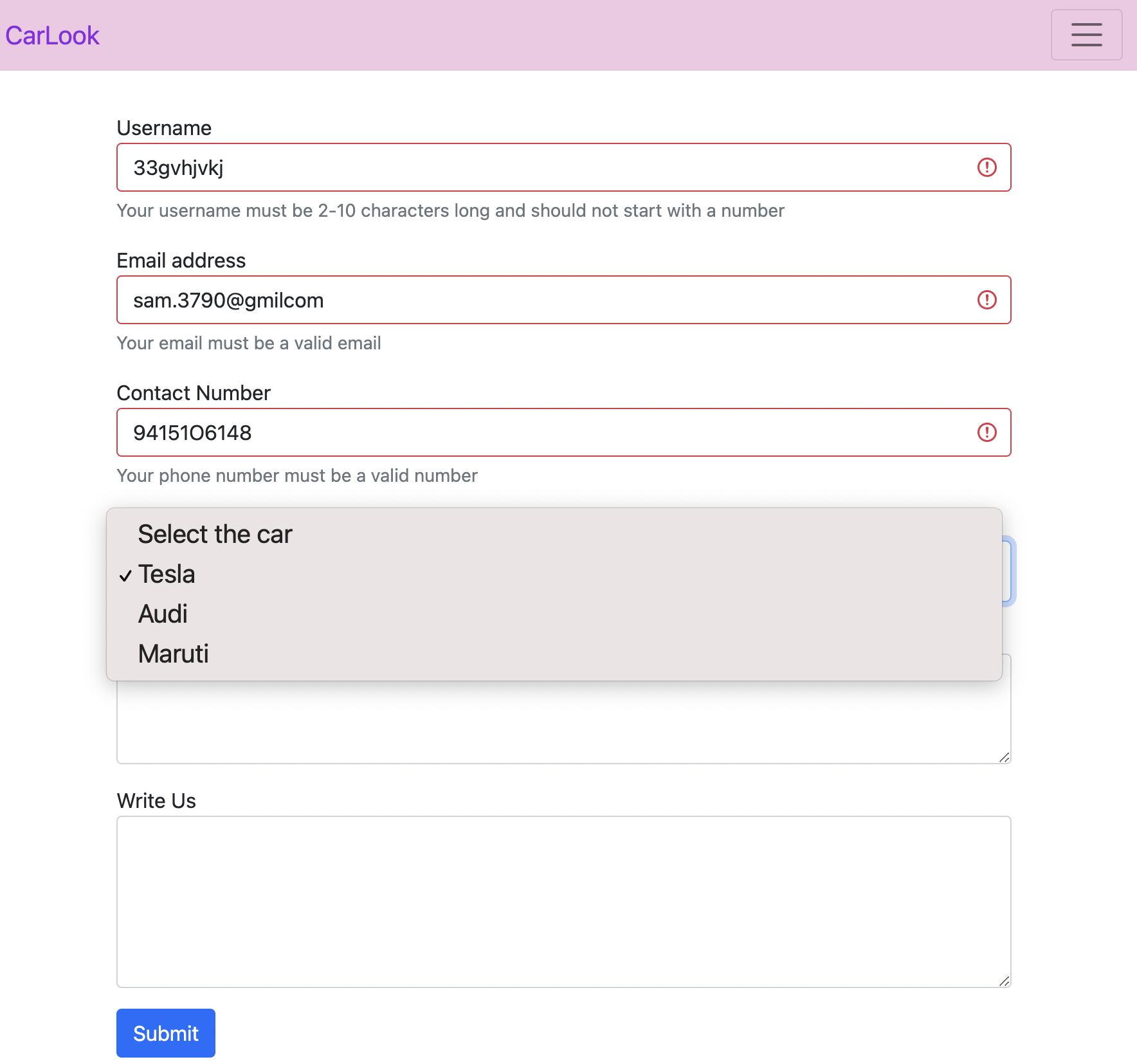Click the Write Us label

[156, 801]
